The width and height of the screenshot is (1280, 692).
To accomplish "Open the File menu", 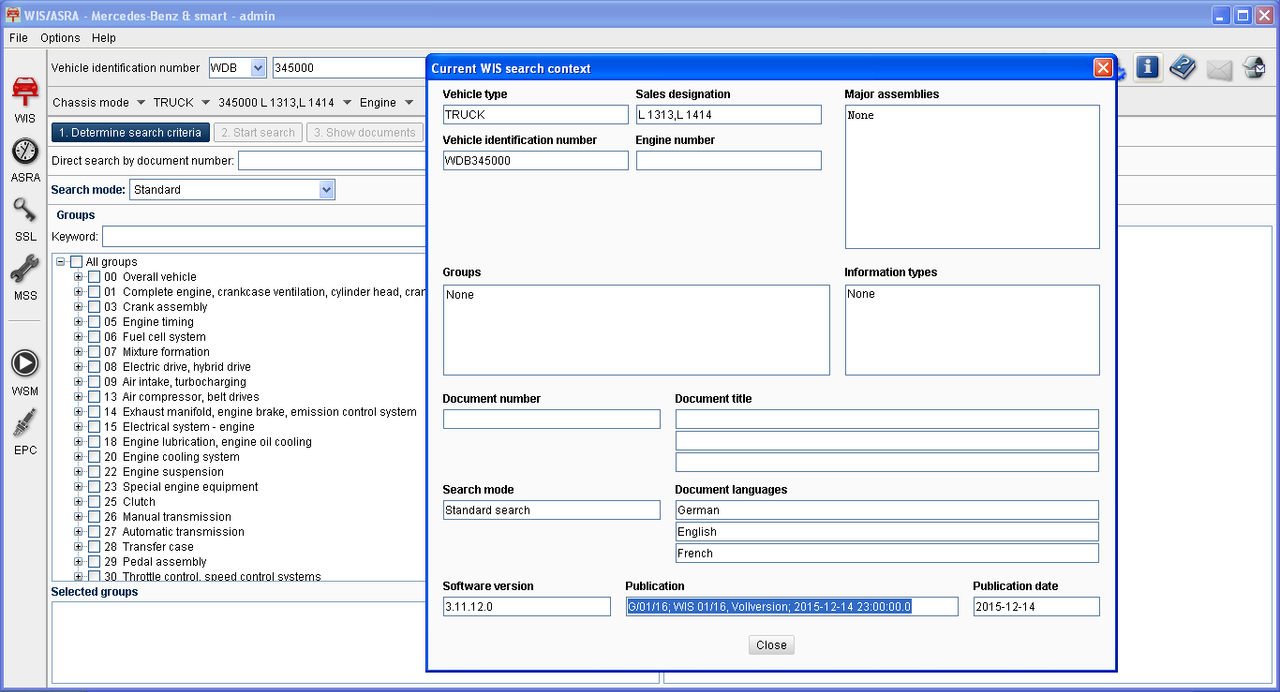I will [x=18, y=38].
